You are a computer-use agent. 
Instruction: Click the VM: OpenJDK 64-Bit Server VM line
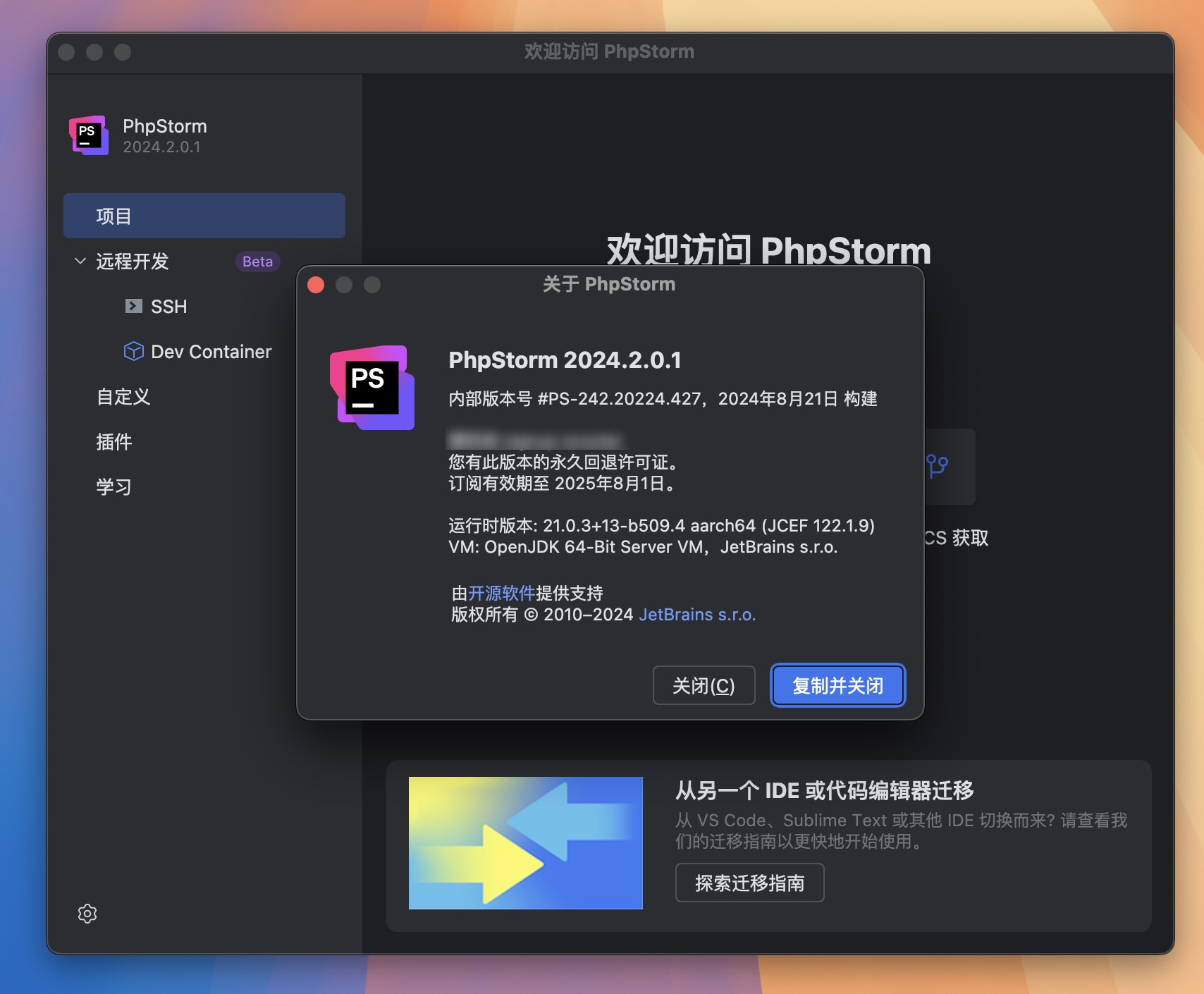[643, 547]
